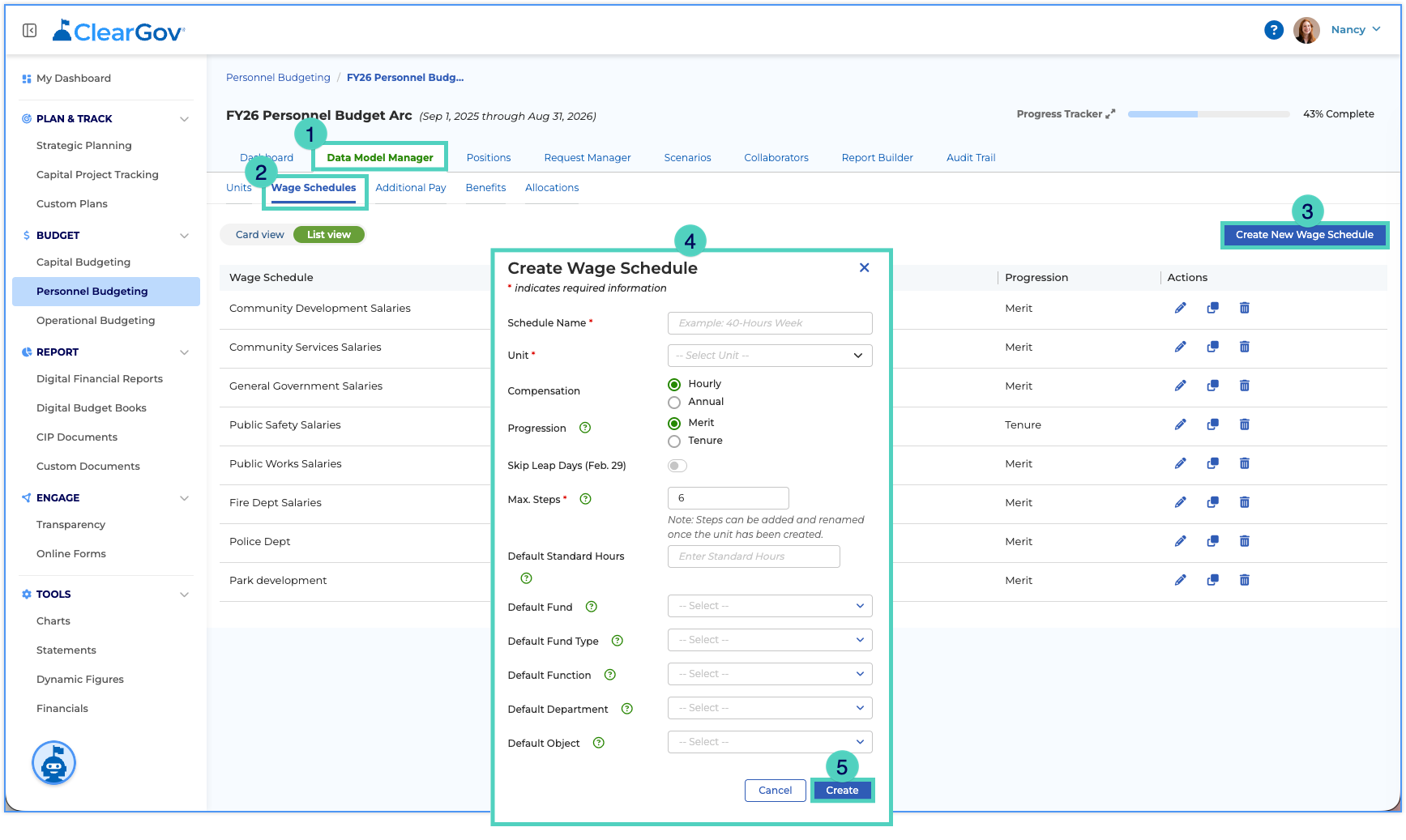
Task: Collapse the sidebar with the panel icon
Action: click(x=30, y=31)
